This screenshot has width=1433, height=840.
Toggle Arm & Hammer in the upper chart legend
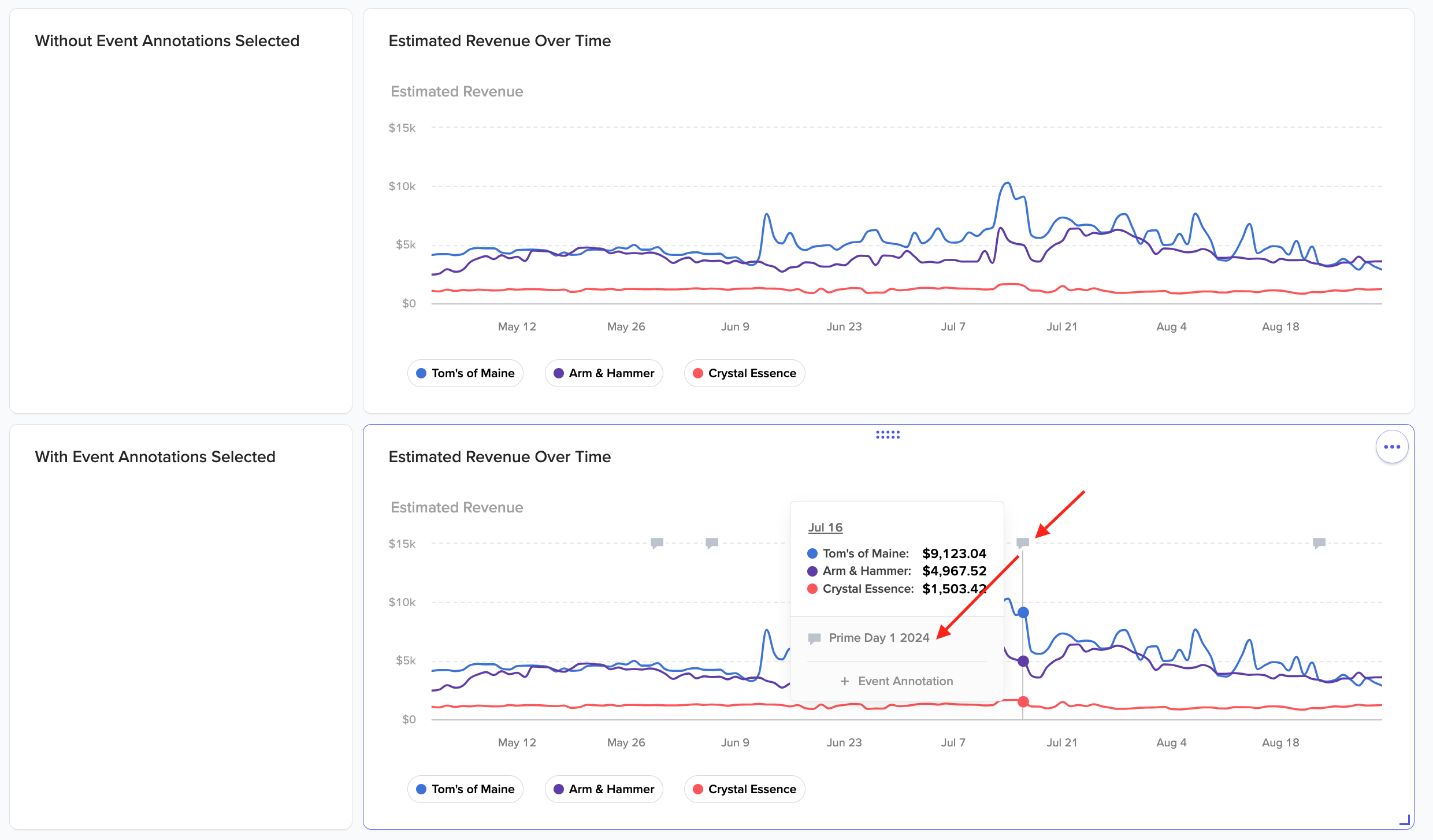[x=604, y=373]
